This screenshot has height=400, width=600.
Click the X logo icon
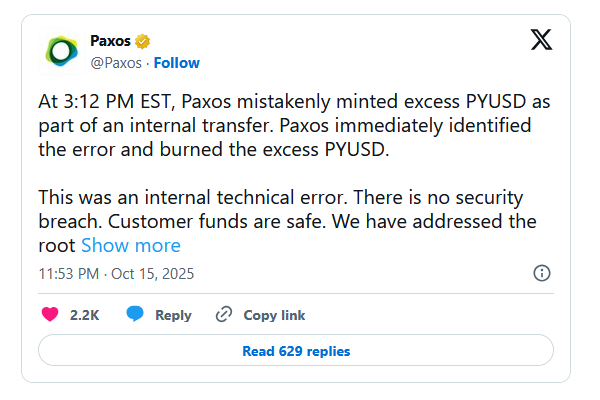click(540, 40)
